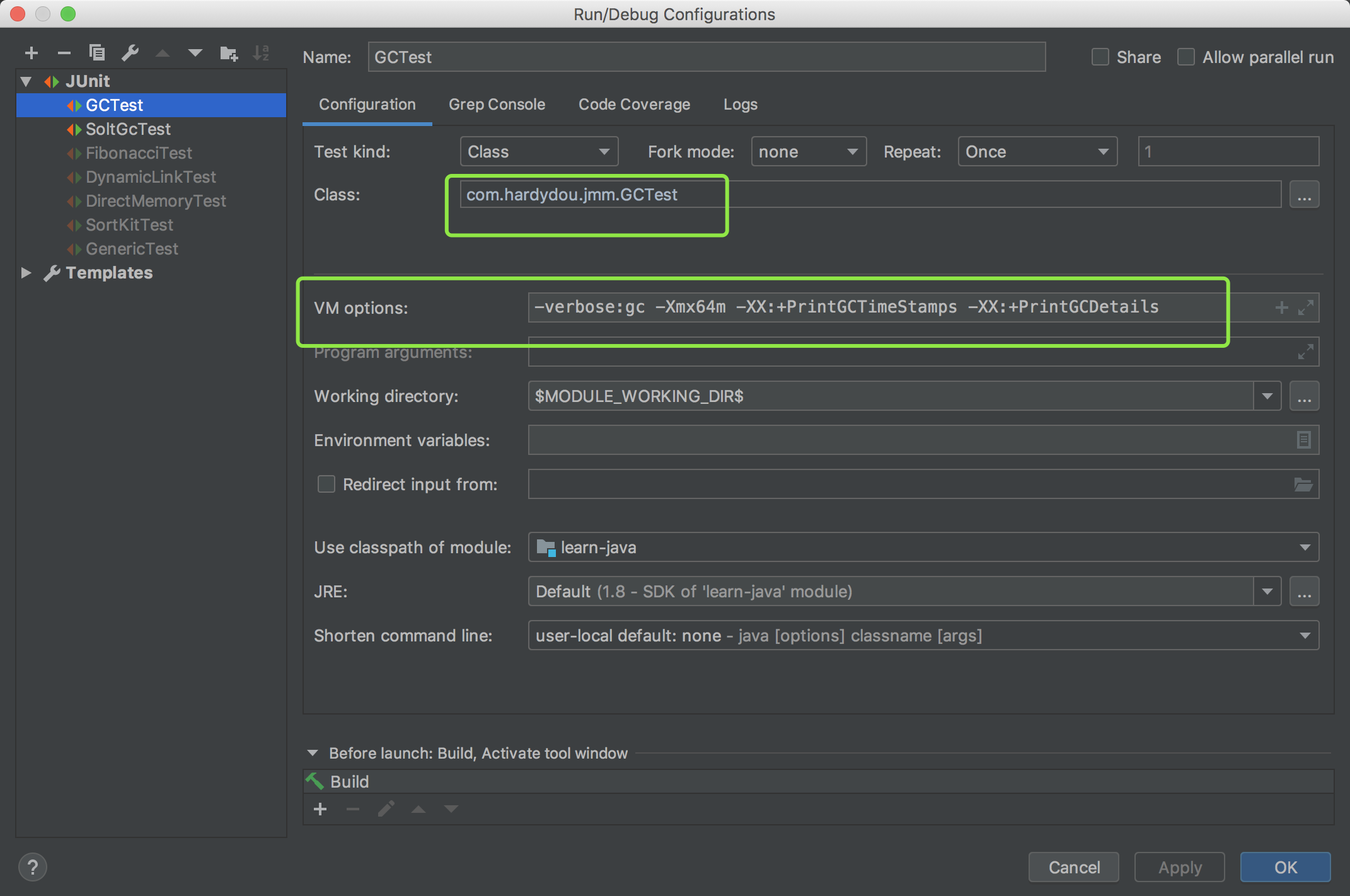Check the Redirect input from option
Viewport: 1350px width, 896px height.
pos(326,484)
